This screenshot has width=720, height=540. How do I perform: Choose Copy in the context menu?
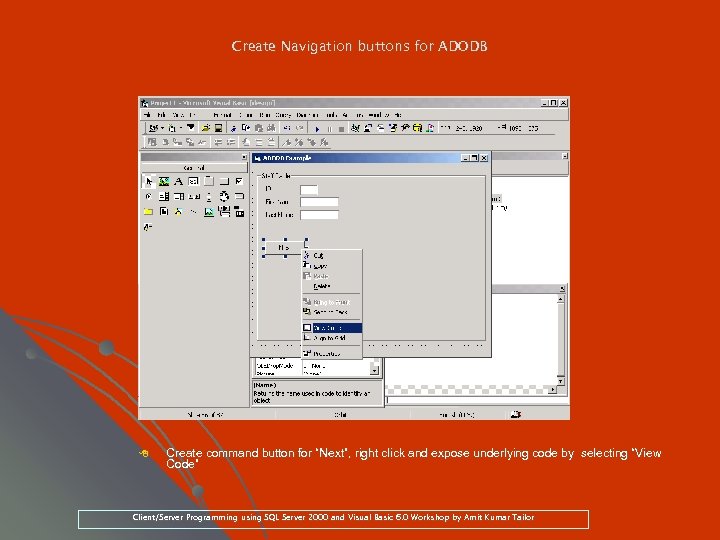pyautogui.click(x=332, y=266)
